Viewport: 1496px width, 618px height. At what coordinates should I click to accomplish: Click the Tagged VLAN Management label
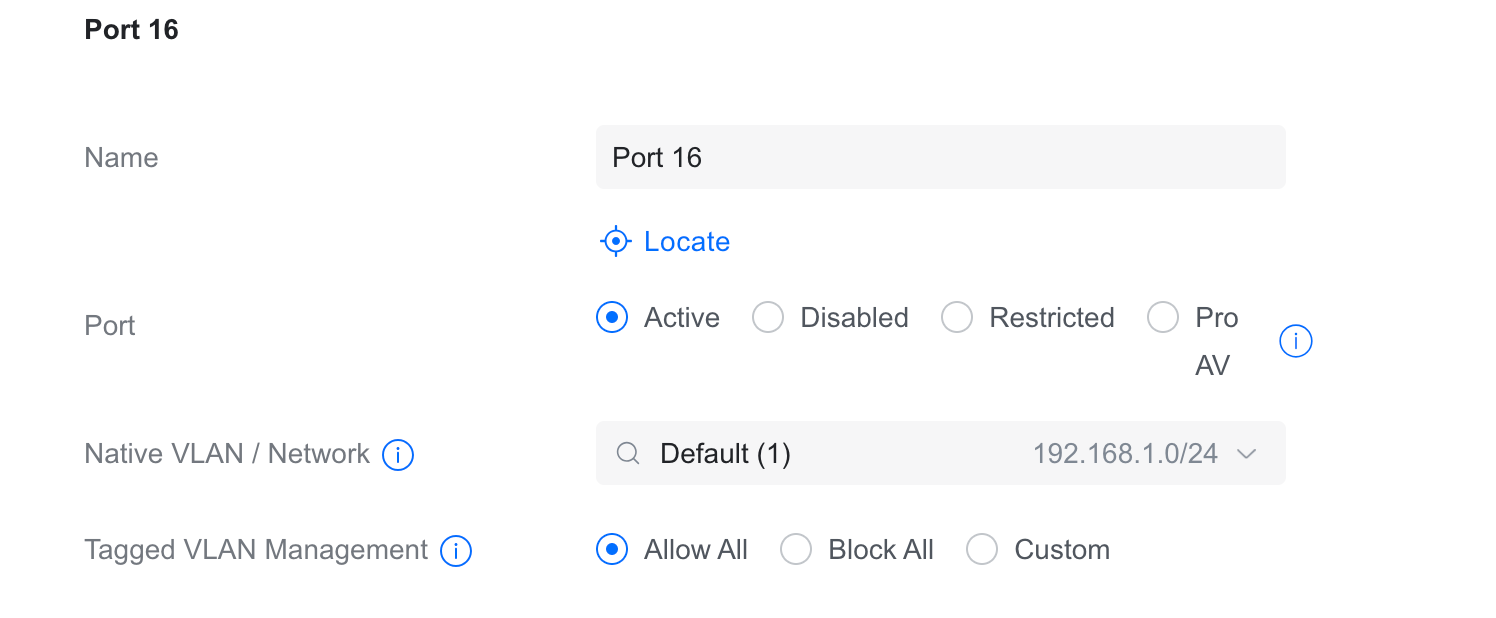point(256,550)
